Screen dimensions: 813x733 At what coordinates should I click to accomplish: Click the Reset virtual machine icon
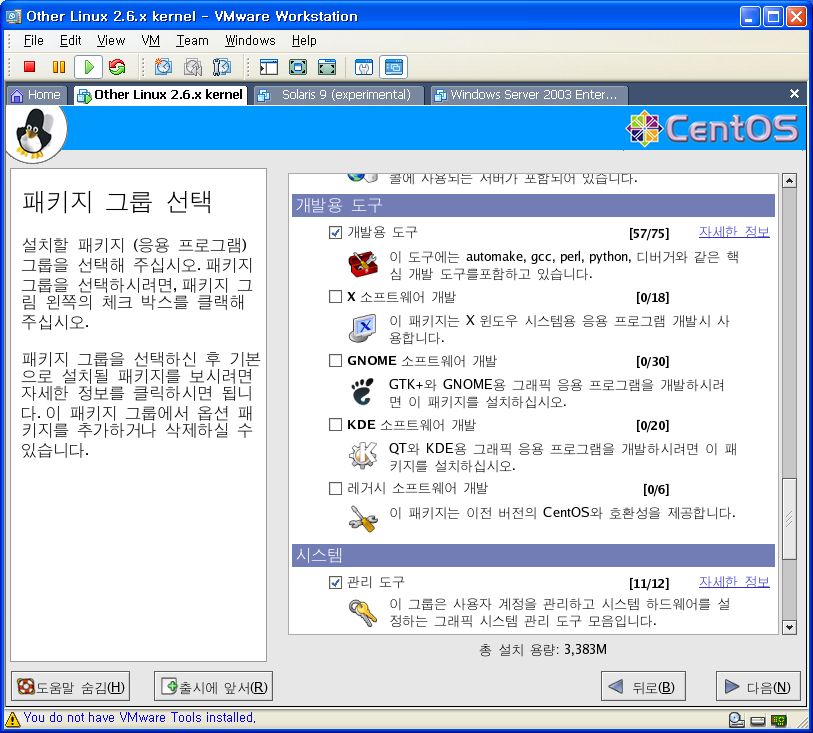coord(117,67)
